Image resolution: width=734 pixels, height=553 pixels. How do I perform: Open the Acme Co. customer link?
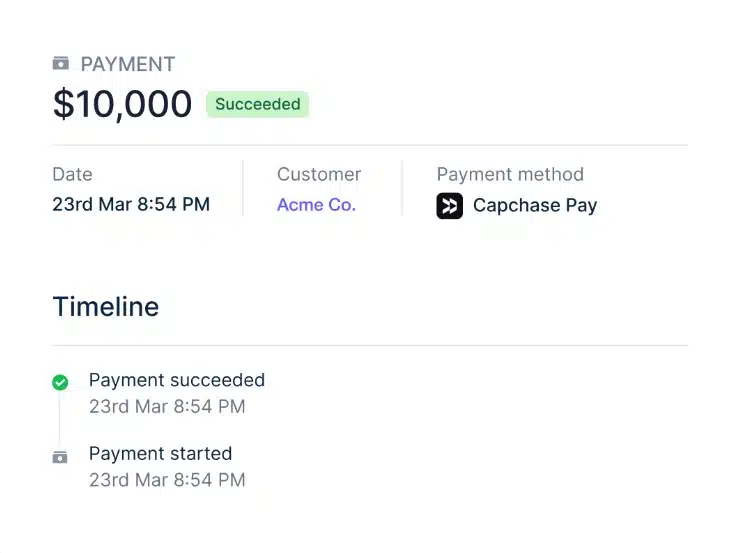pos(316,205)
